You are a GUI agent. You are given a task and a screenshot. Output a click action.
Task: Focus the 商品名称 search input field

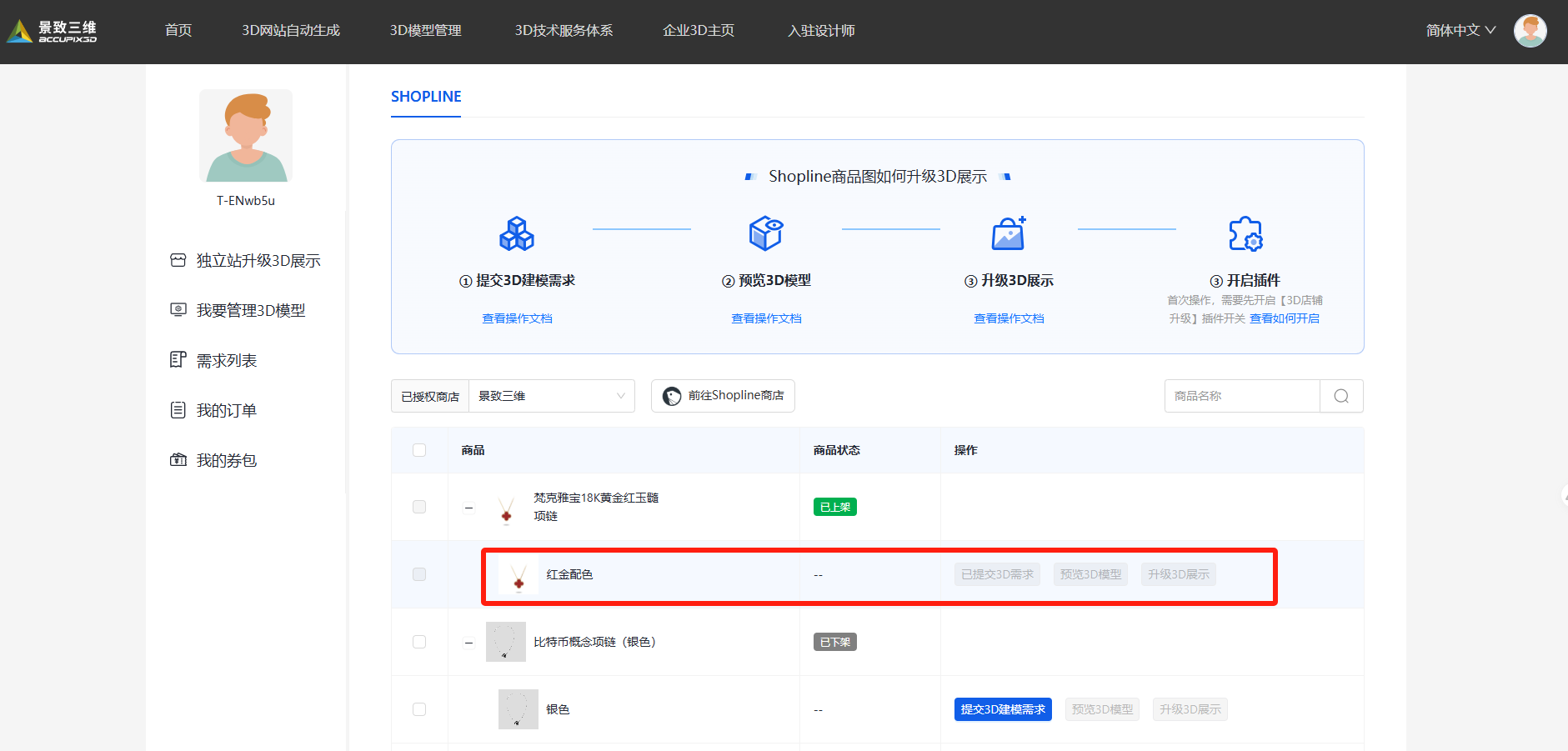pos(1242,396)
